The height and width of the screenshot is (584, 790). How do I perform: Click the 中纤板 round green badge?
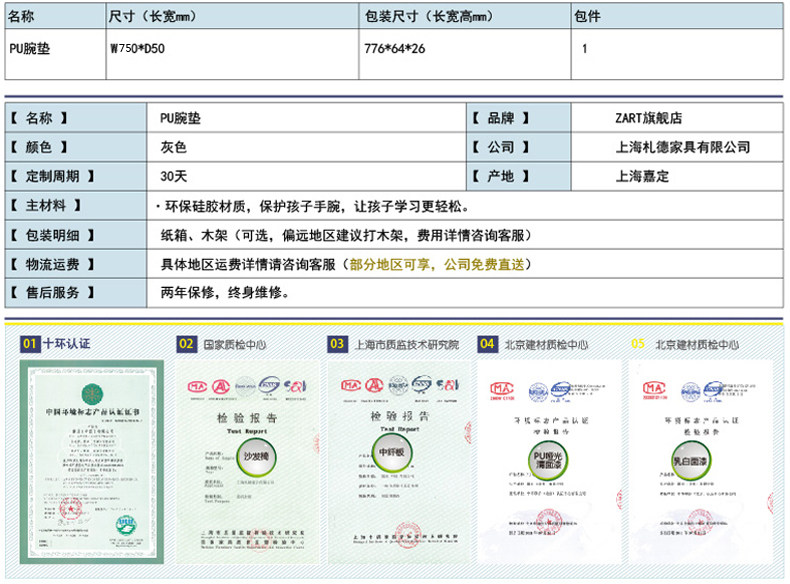coord(391,452)
